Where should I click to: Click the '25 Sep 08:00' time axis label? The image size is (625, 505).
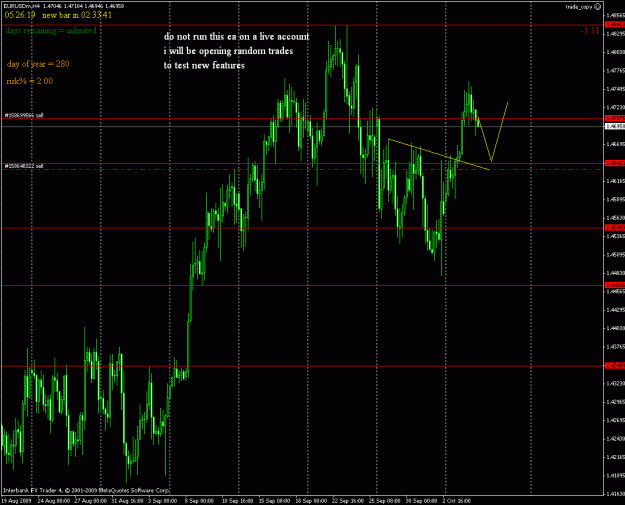[385, 501]
